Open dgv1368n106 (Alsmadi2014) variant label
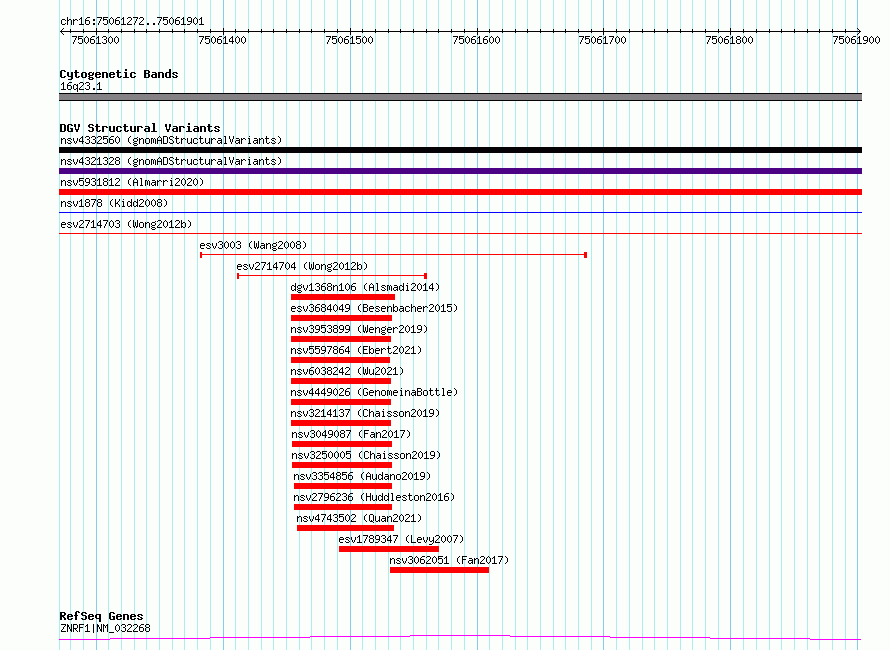The width and height of the screenshot is (890, 650). pyautogui.click(x=365, y=287)
